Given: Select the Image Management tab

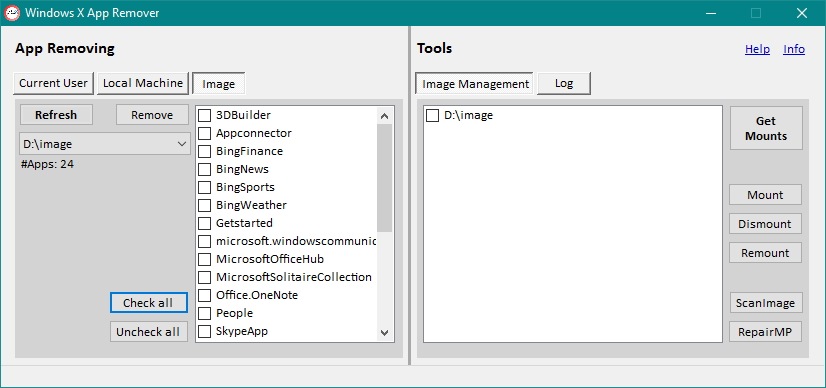Looking at the screenshot, I should coord(475,84).
